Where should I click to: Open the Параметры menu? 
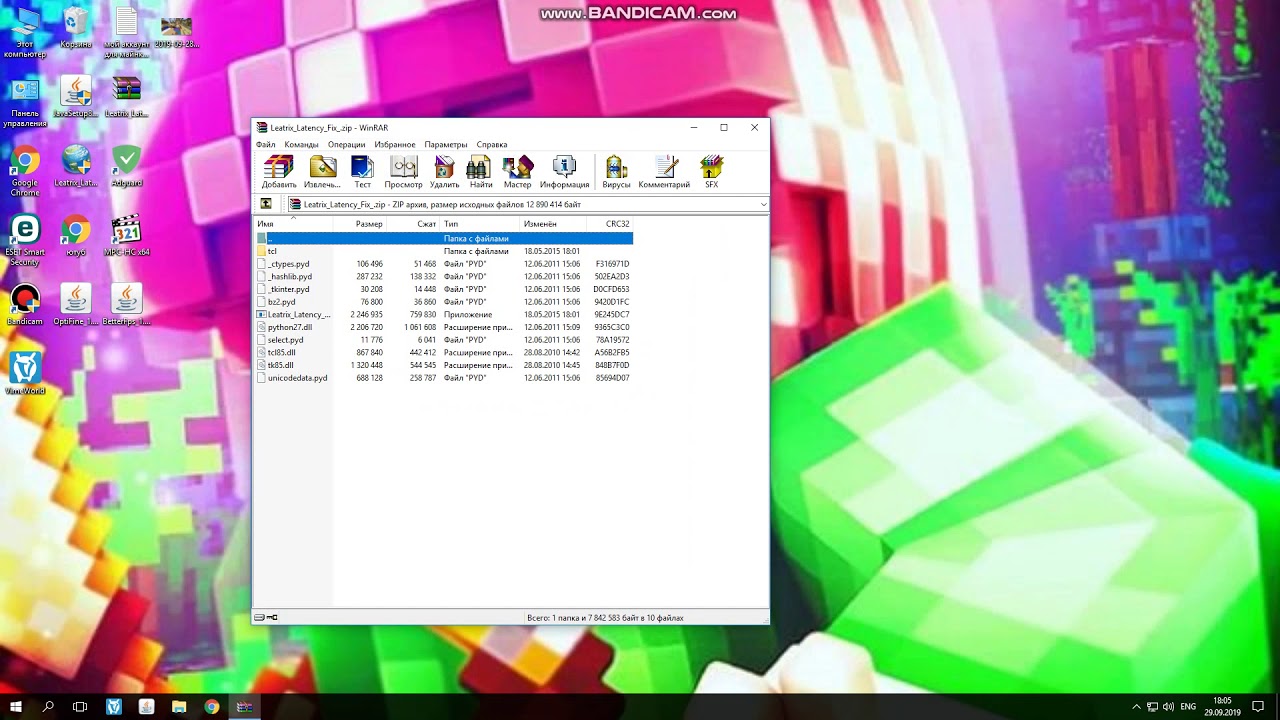click(445, 144)
